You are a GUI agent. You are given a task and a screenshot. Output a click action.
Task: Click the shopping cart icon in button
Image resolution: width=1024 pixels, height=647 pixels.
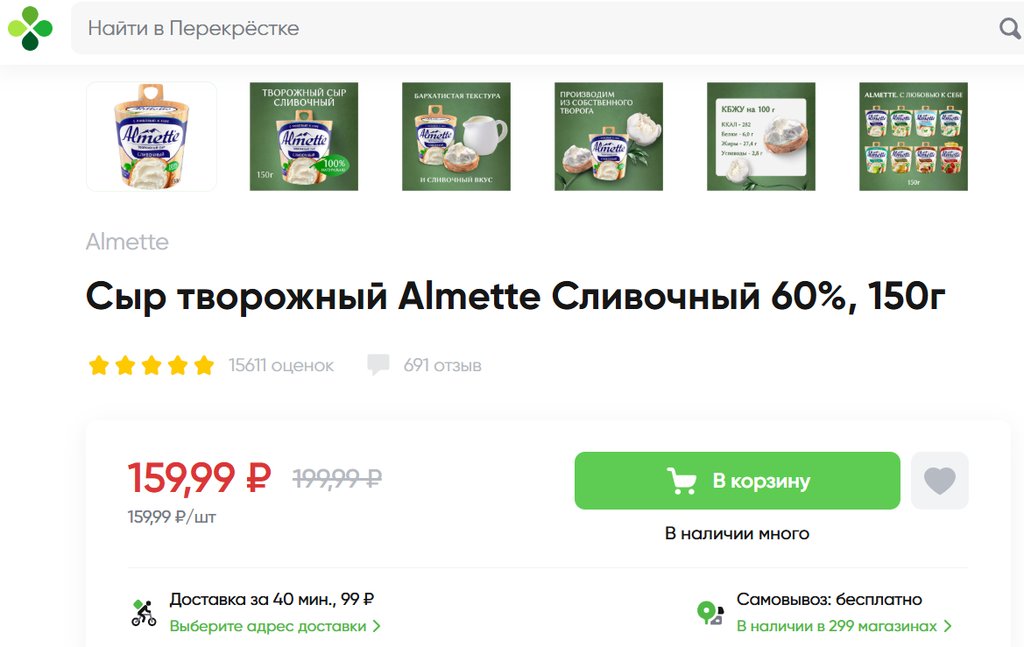[x=681, y=481]
